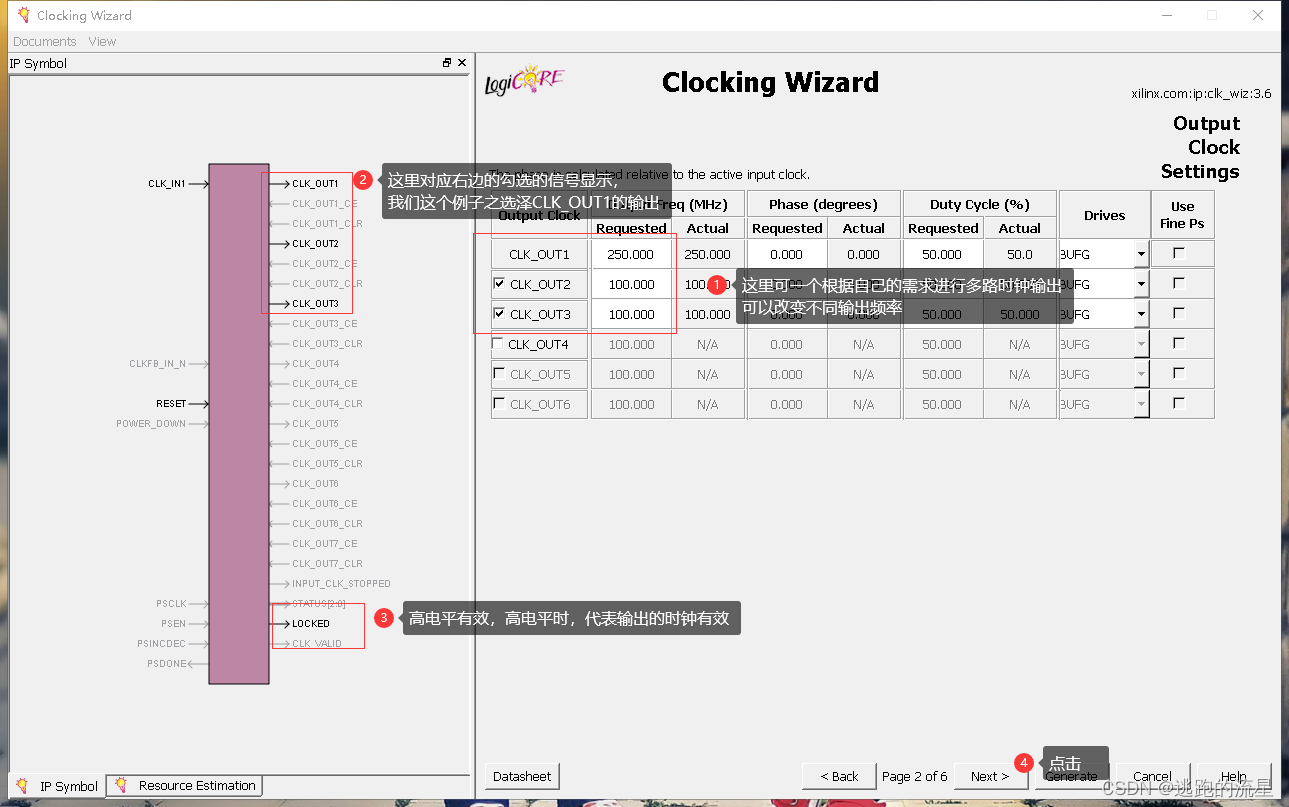The height and width of the screenshot is (807, 1289).
Task: Click the Help button
Action: click(1234, 776)
